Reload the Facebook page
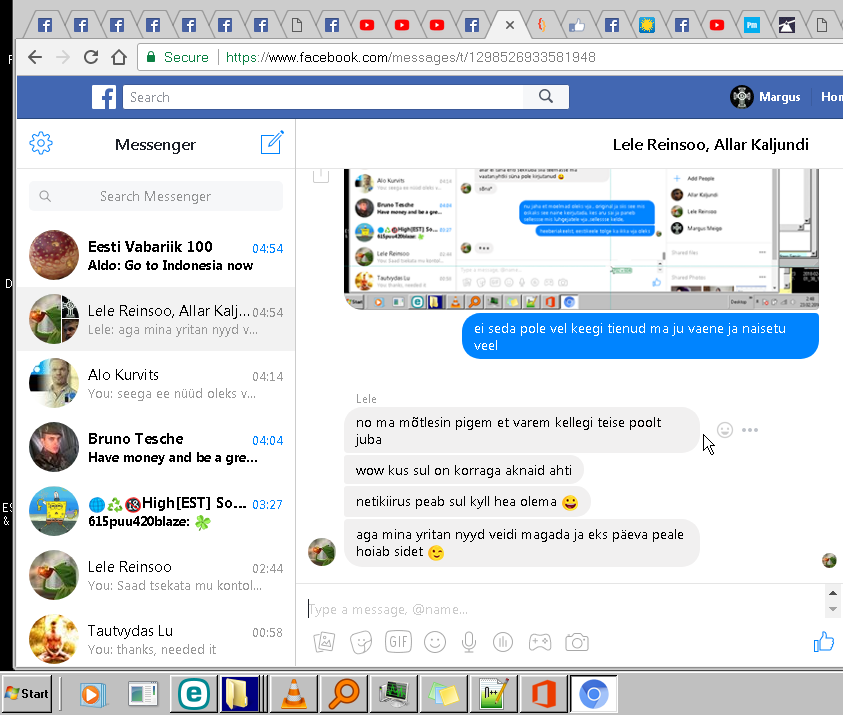Viewport: 843px width, 715px height. (91, 57)
